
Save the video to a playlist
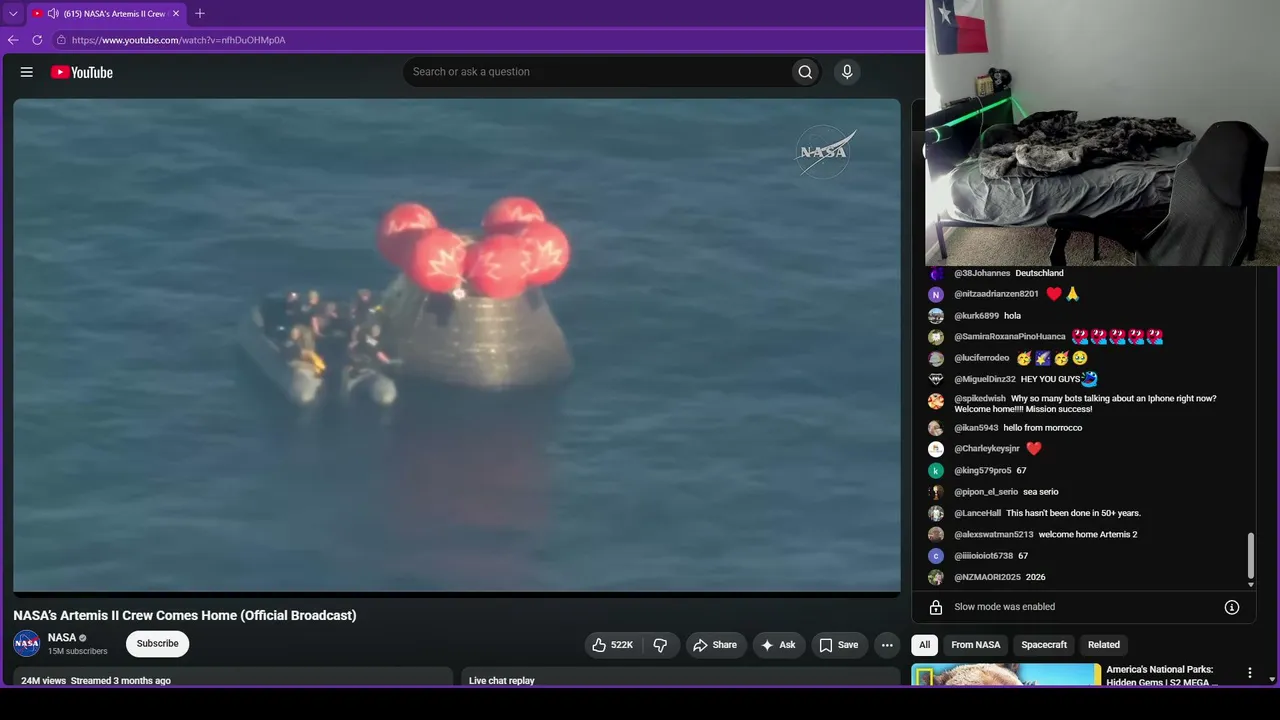(839, 645)
